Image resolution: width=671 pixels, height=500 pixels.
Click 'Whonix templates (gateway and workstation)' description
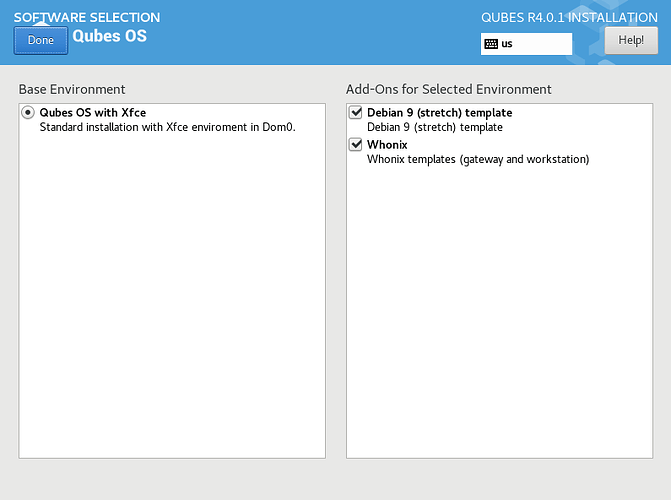click(478, 159)
